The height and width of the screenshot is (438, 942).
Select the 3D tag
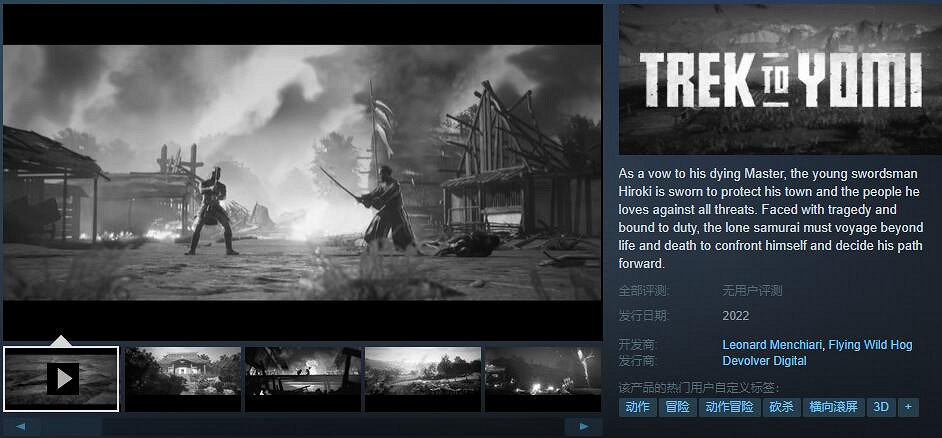(x=881, y=407)
